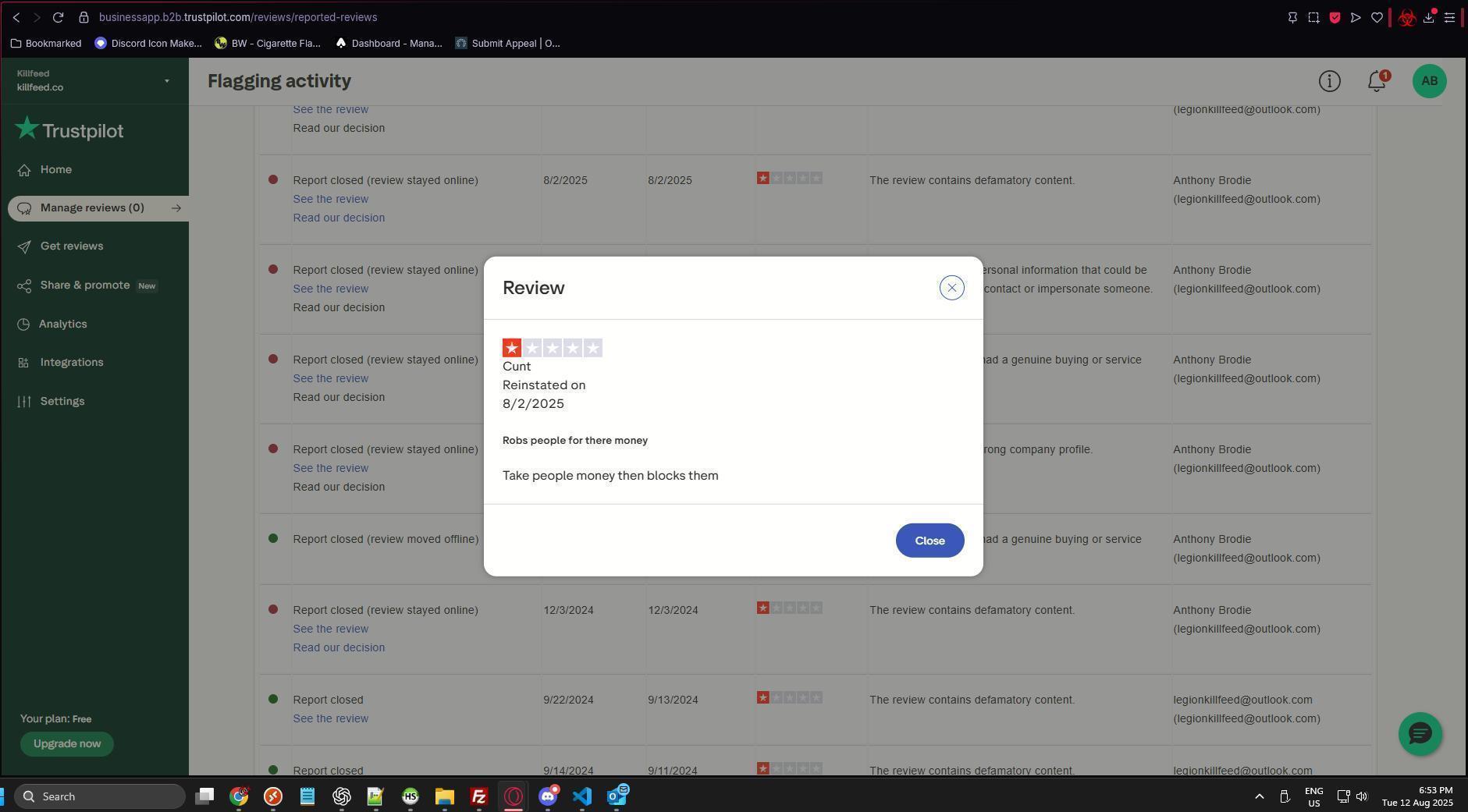Click the snapshot capture icon in toolbar
The height and width of the screenshot is (812, 1468).
[1313, 17]
